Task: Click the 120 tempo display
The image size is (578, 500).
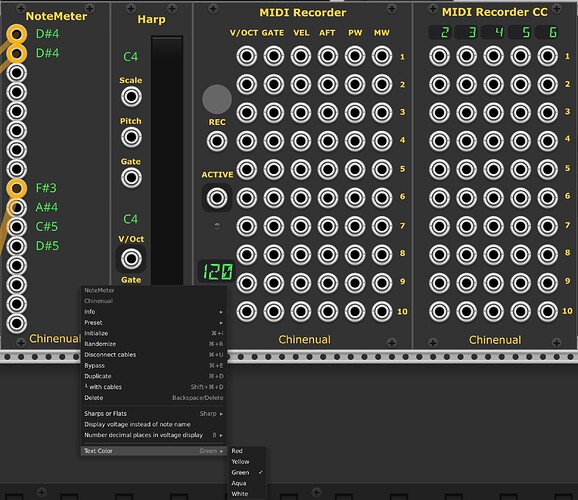Action: (x=217, y=271)
